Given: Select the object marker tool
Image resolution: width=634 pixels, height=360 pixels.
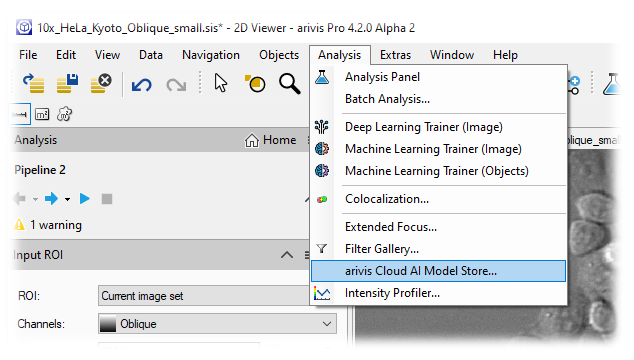Looking at the screenshot, I should (255, 83).
